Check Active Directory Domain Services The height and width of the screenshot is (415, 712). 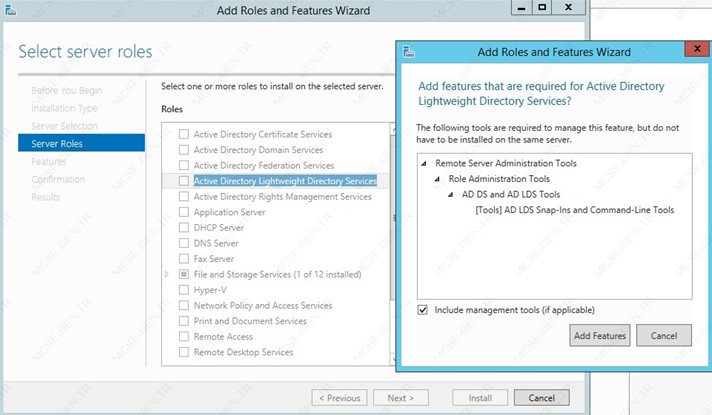pyautogui.click(x=183, y=150)
